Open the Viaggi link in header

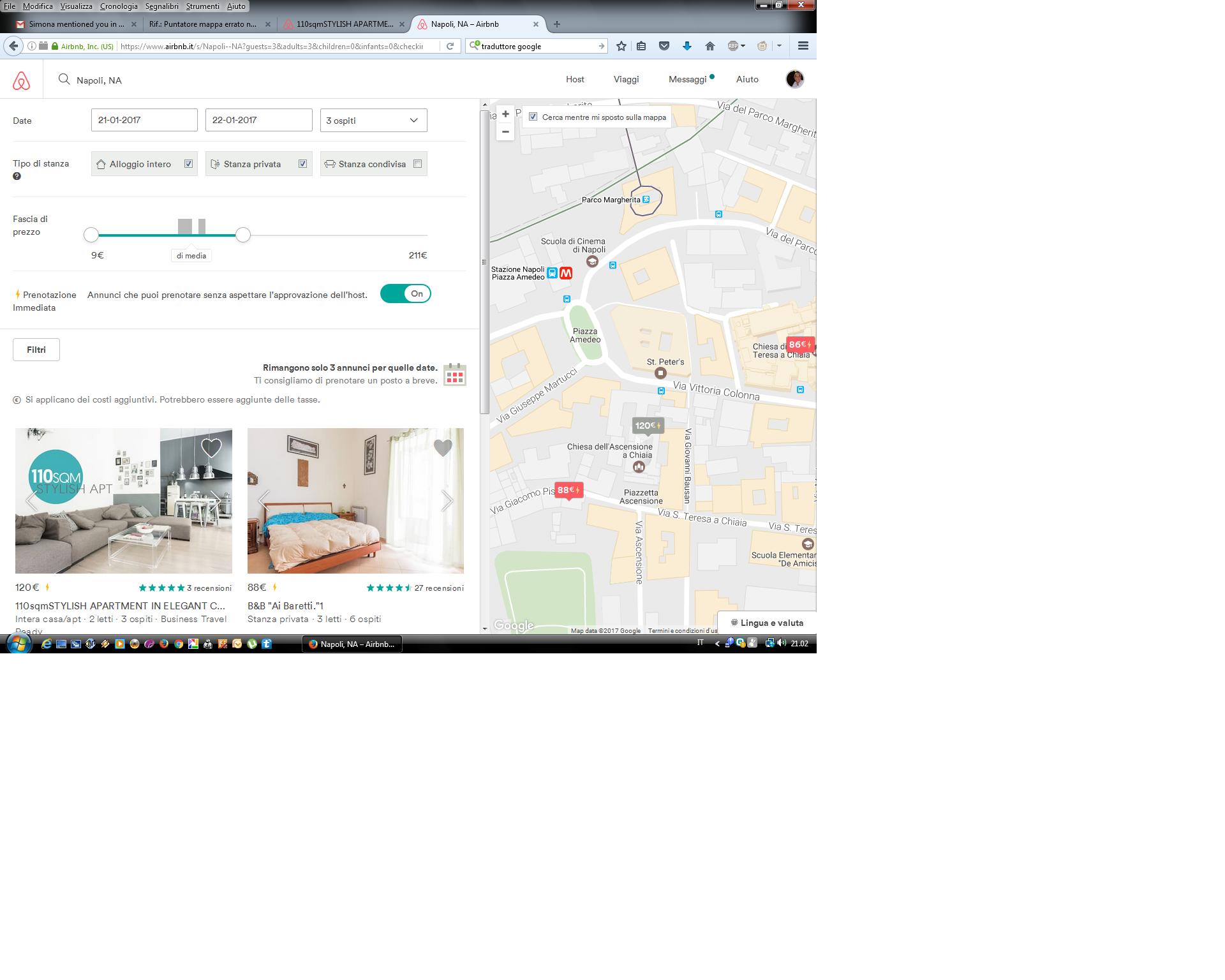coord(626,79)
